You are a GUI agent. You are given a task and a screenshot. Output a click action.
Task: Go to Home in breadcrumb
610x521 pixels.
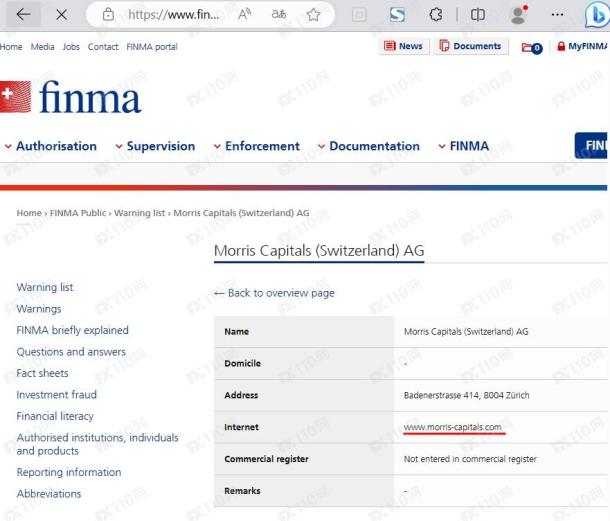(x=29, y=213)
